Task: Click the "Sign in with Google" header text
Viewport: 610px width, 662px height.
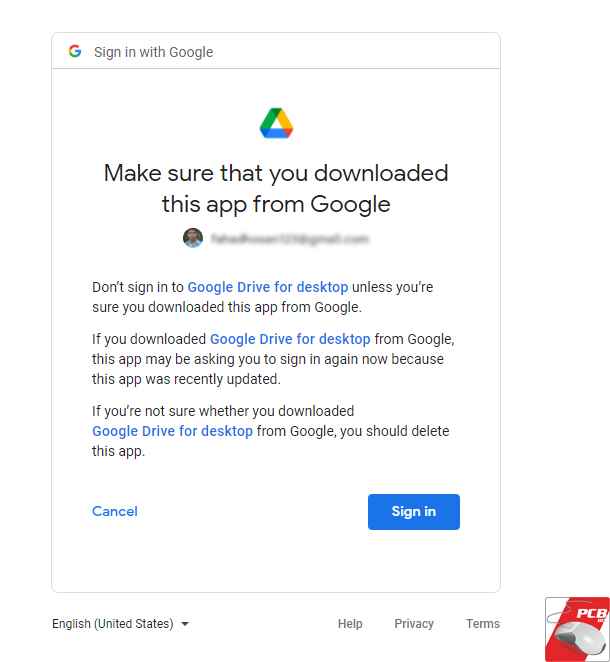Action: tap(153, 52)
